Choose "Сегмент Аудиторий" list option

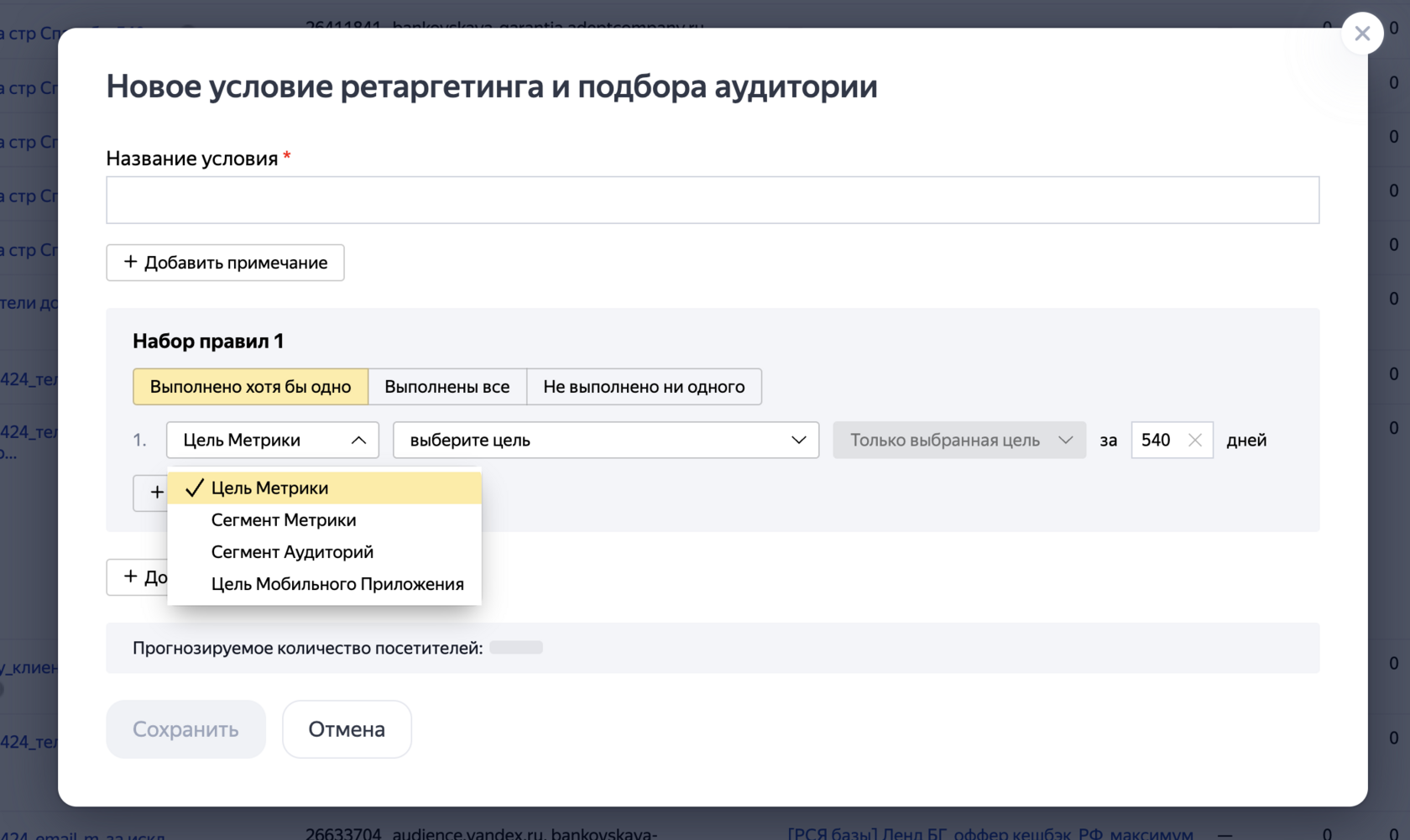[292, 552]
